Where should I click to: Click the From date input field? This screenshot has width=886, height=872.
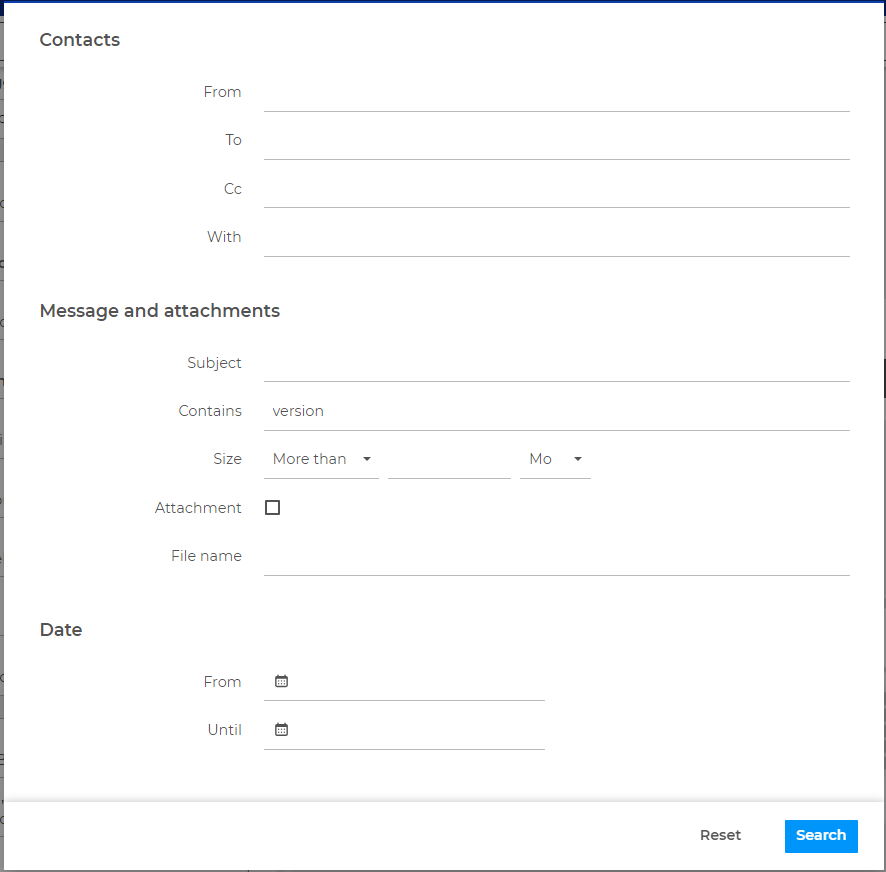point(420,681)
